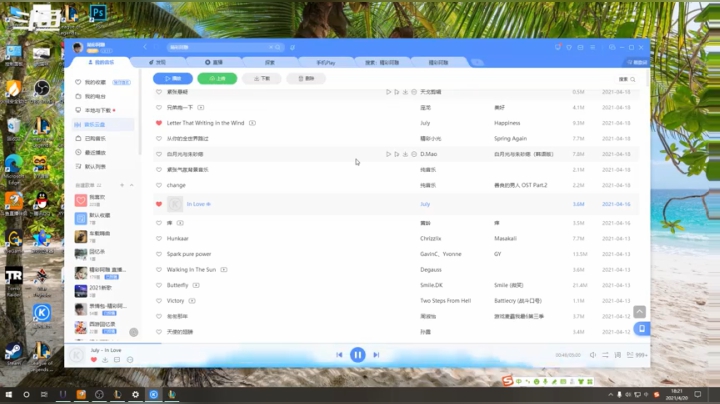
Task: Like the song Walking In The Sun
Action: 159,269
